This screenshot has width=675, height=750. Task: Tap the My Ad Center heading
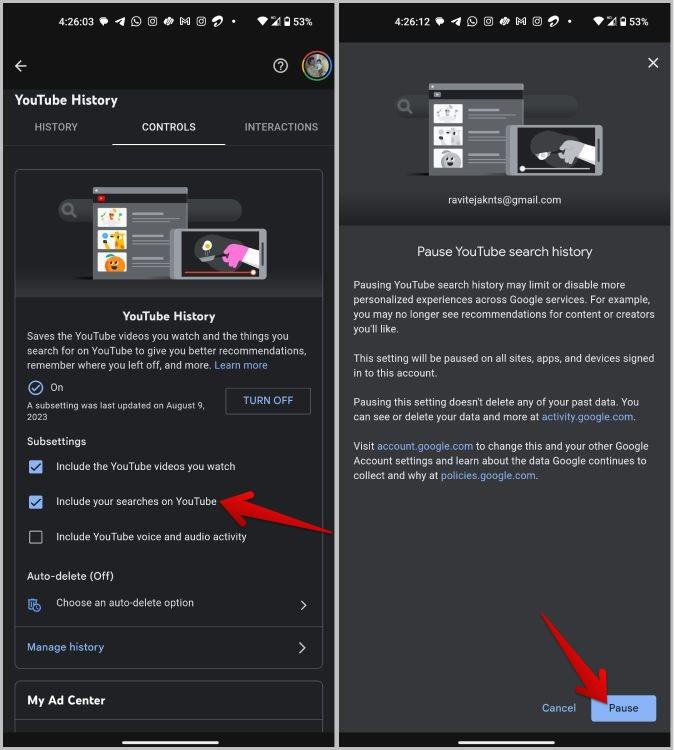(66, 700)
